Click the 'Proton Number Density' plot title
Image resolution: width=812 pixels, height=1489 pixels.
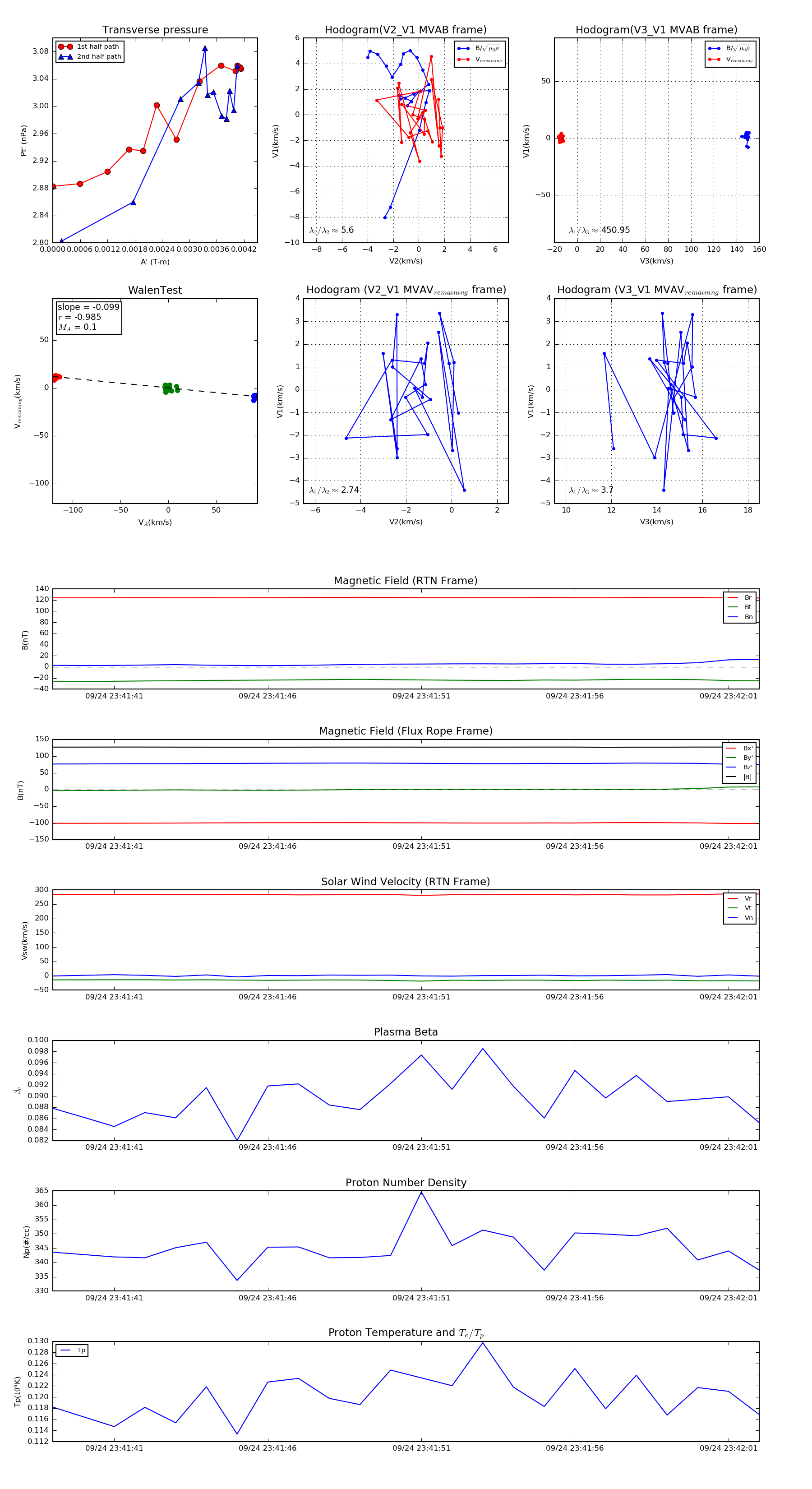point(406,1183)
